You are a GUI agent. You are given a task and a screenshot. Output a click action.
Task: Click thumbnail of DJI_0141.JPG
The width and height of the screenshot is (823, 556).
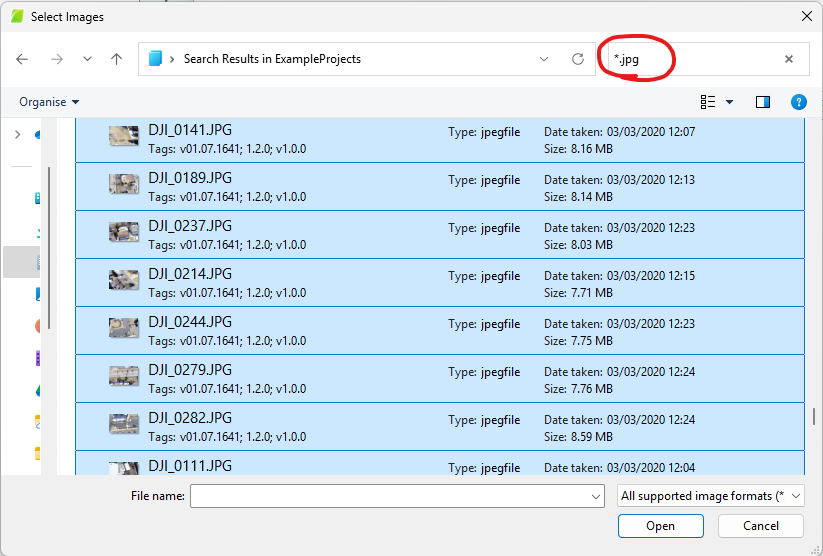click(124, 135)
